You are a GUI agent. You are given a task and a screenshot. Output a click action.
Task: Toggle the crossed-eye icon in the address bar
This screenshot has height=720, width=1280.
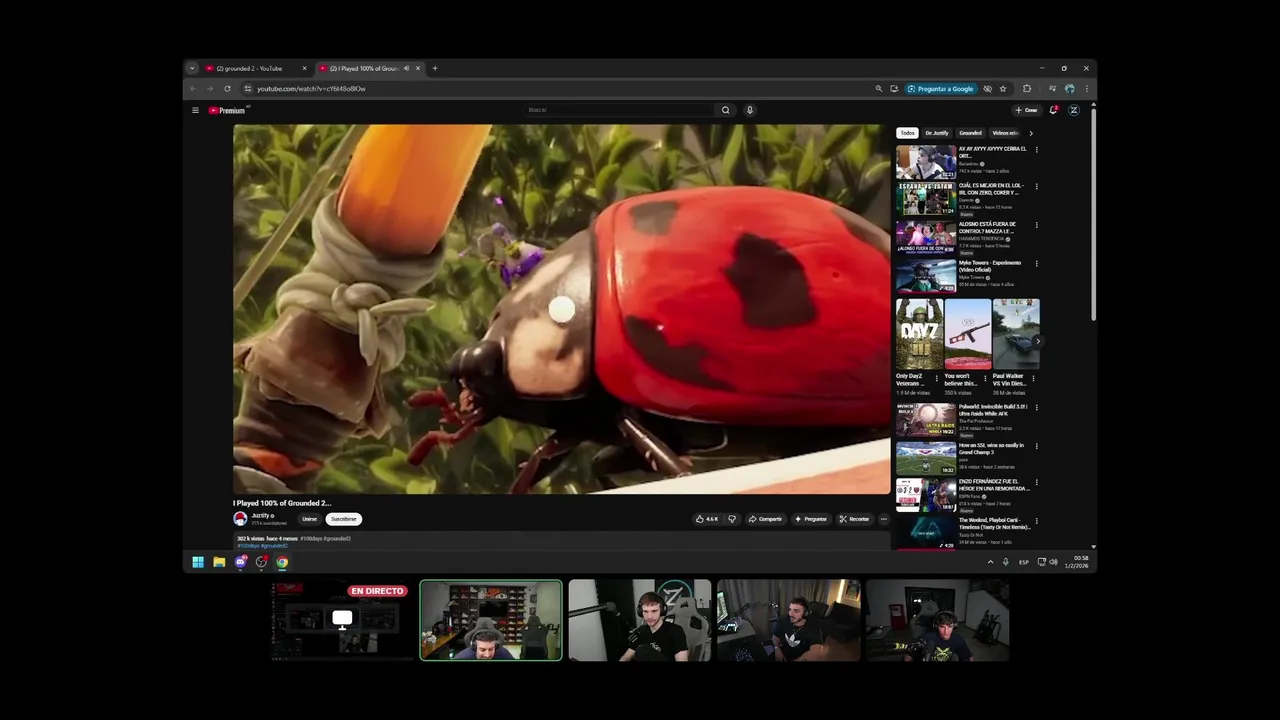click(987, 88)
